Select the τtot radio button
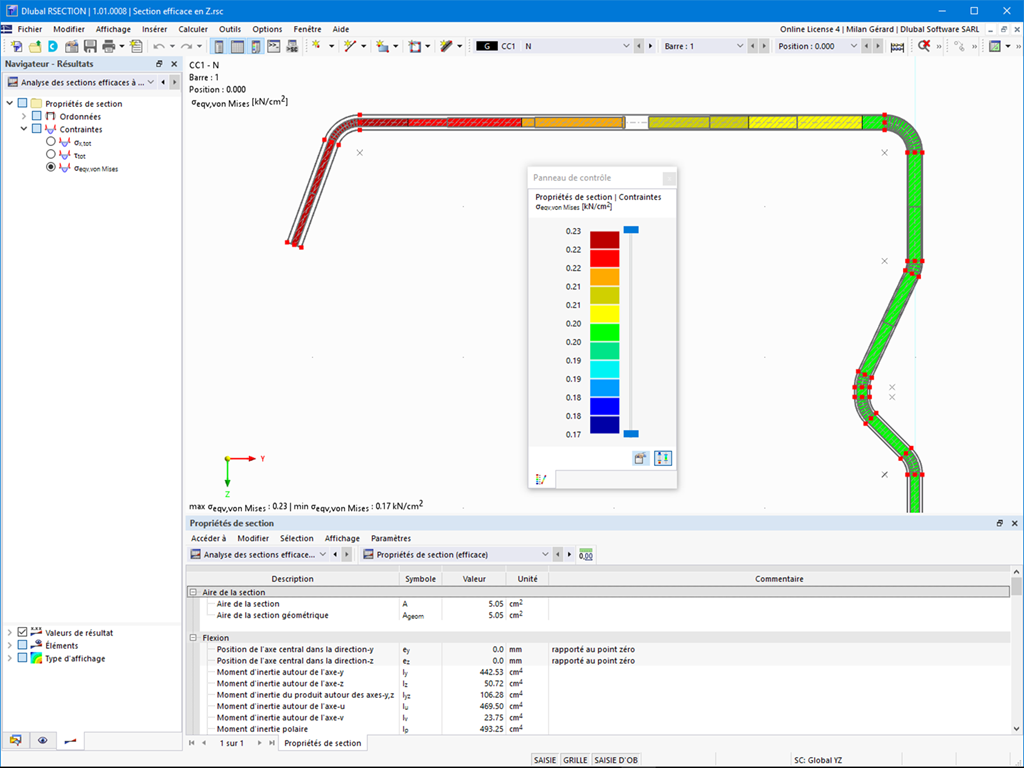1024x768 pixels. (50, 155)
